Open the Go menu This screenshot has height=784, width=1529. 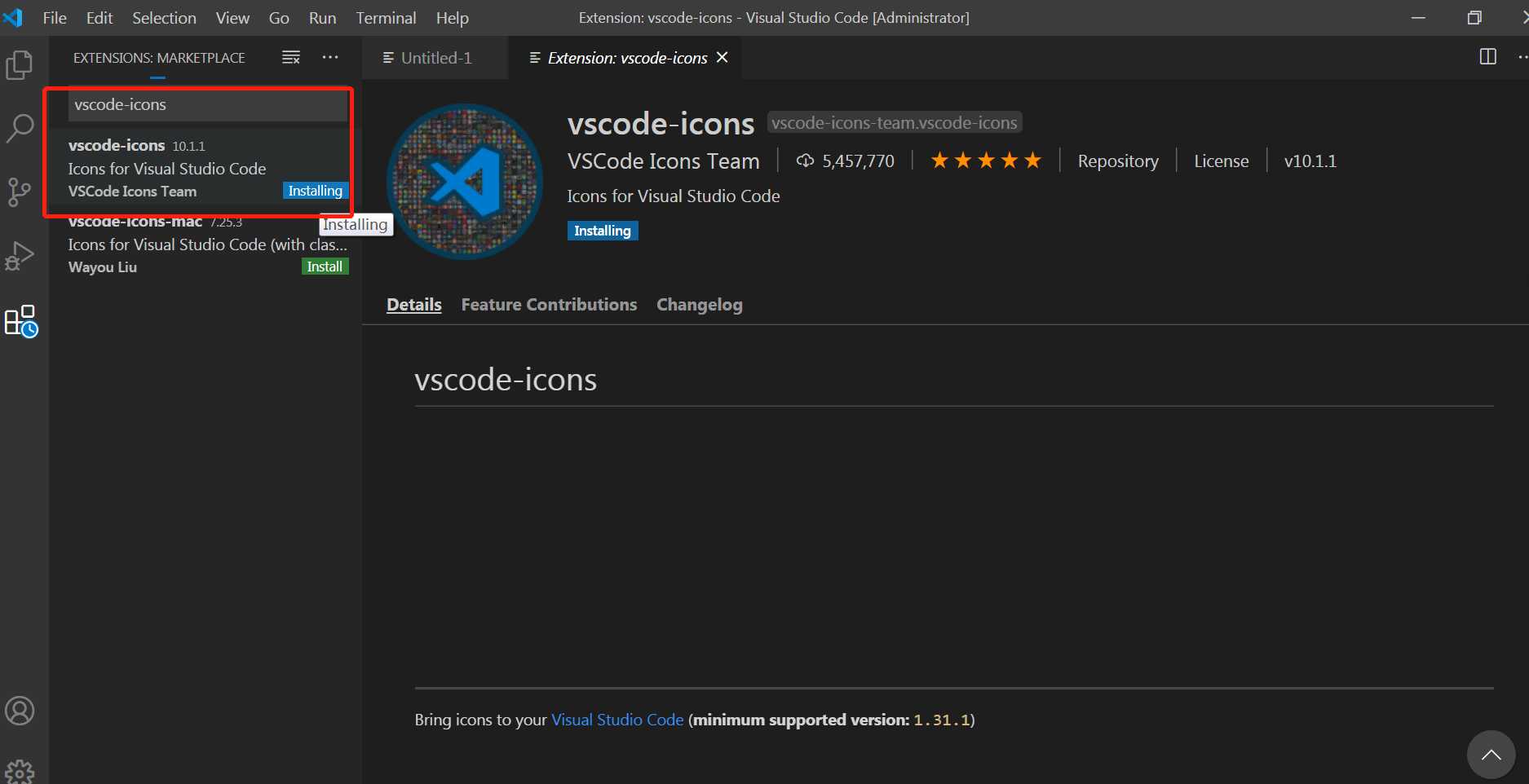(279, 17)
